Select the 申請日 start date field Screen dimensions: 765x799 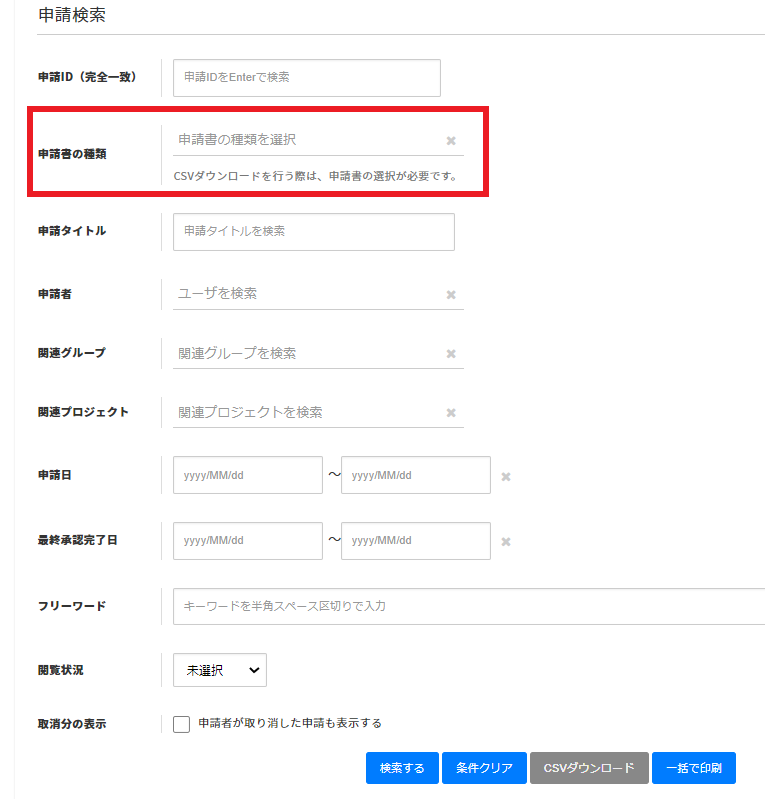click(247, 476)
